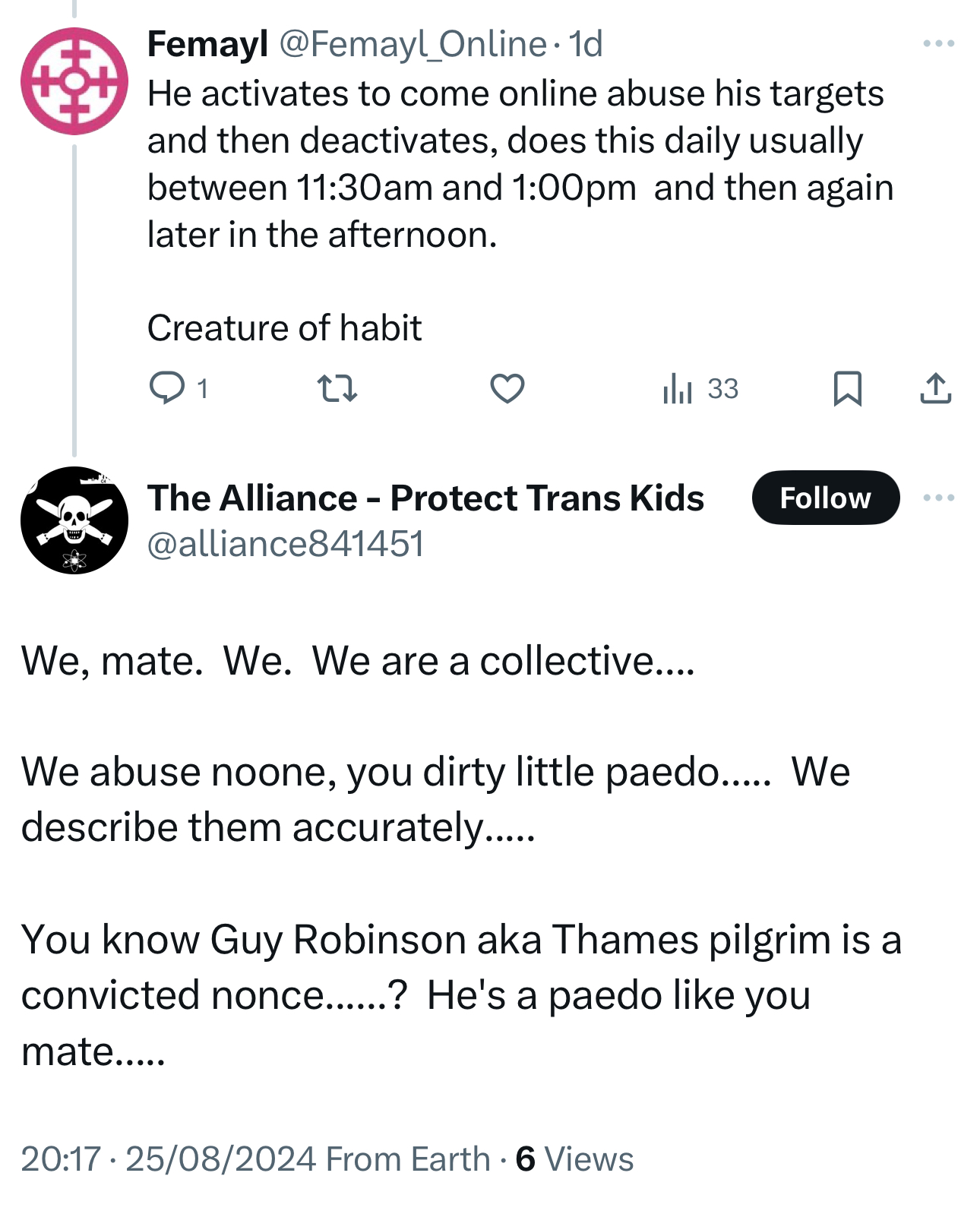Image resolution: width=980 pixels, height=1214 pixels.
Task: Click the reply icon on Femayl's tweet
Action: click(x=167, y=388)
